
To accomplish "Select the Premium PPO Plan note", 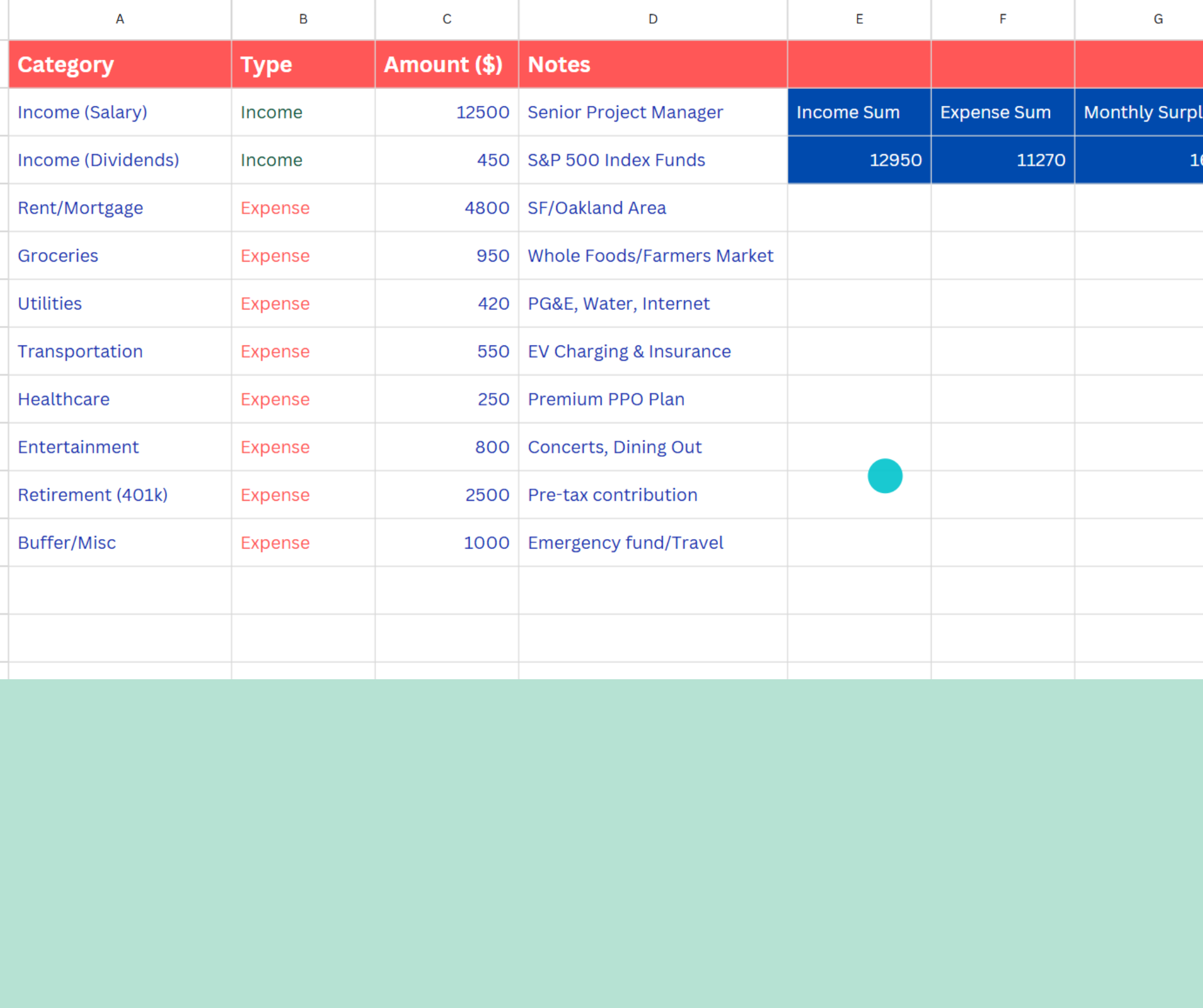I will pyautogui.click(x=653, y=399).
